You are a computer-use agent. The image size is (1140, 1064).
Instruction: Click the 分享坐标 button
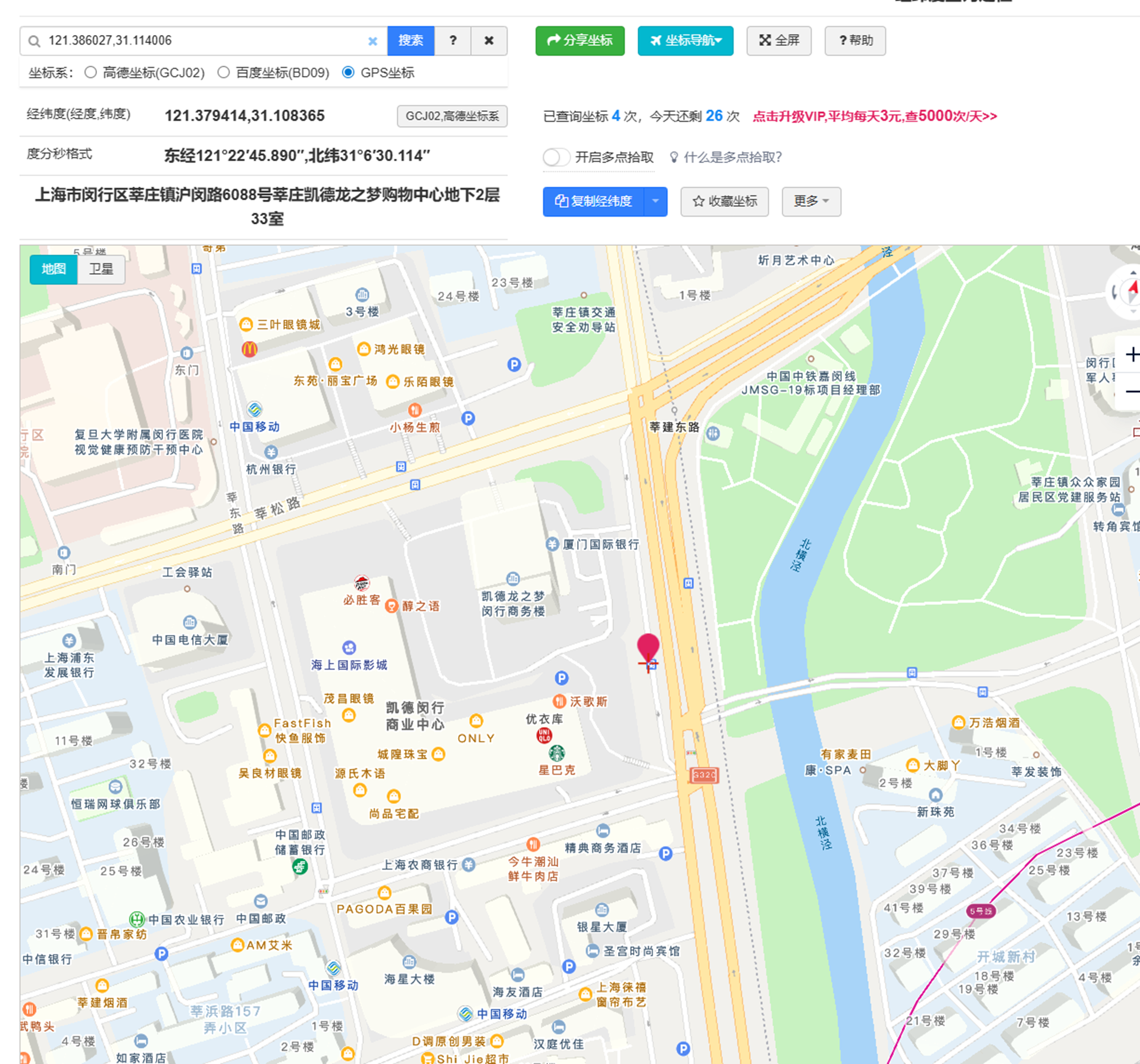click(580, 40)
